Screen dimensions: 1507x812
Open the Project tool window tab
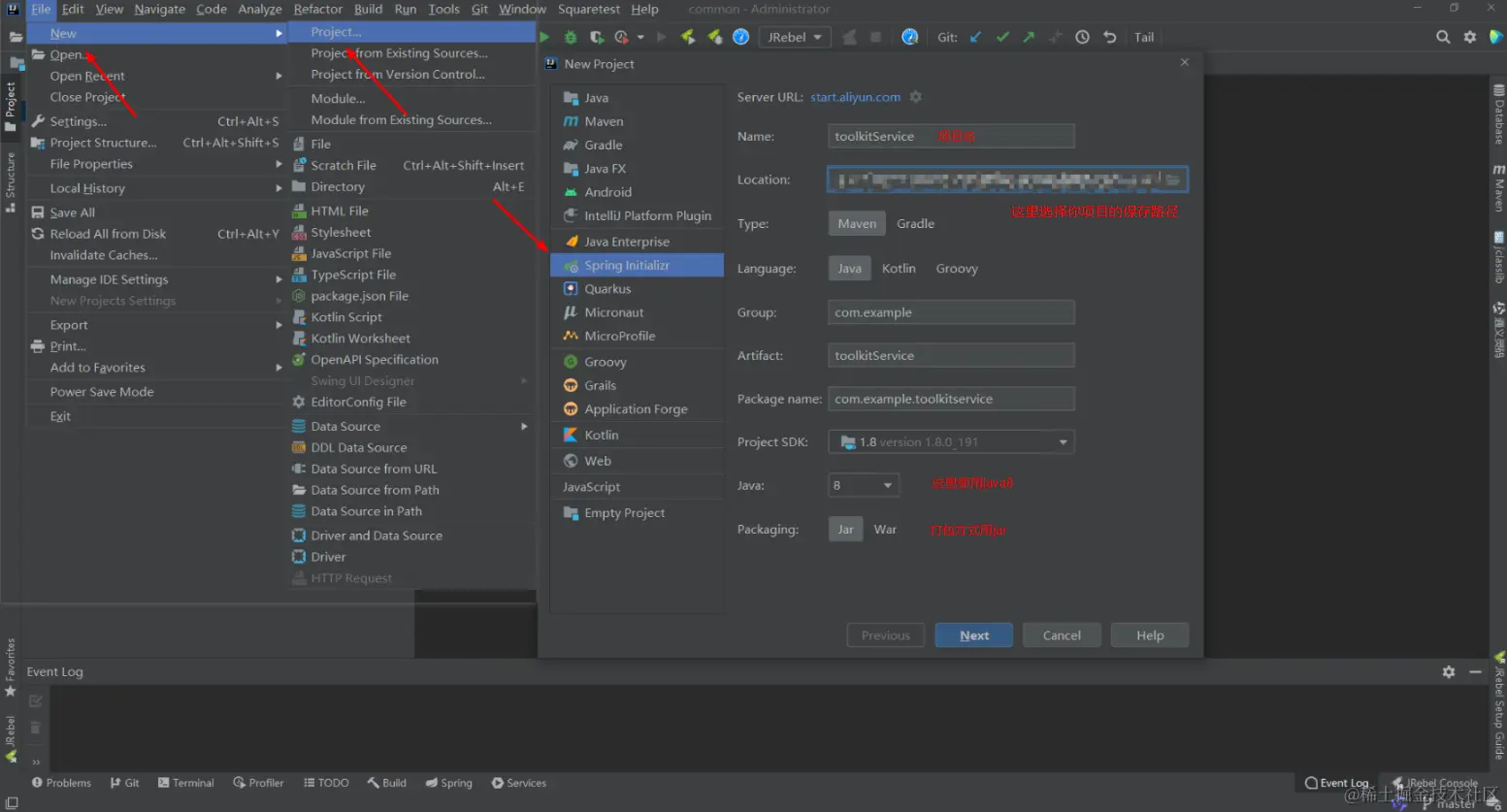click(11, 105)
